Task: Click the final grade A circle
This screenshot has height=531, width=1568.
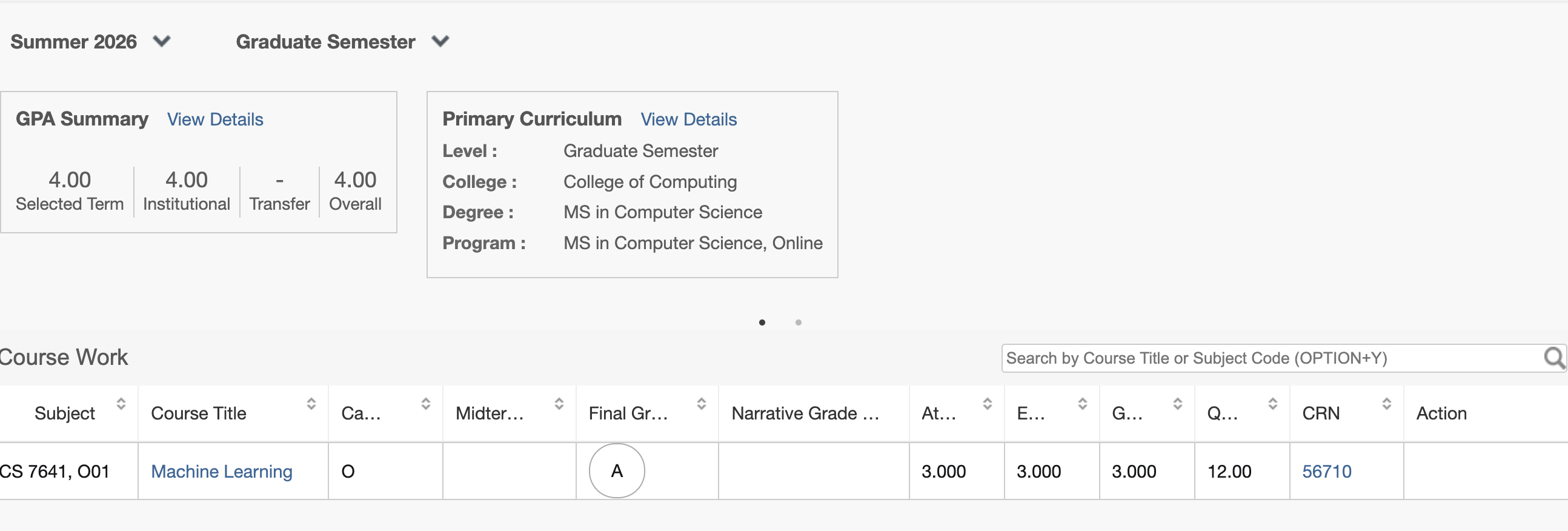Action: tap(617, 471)
